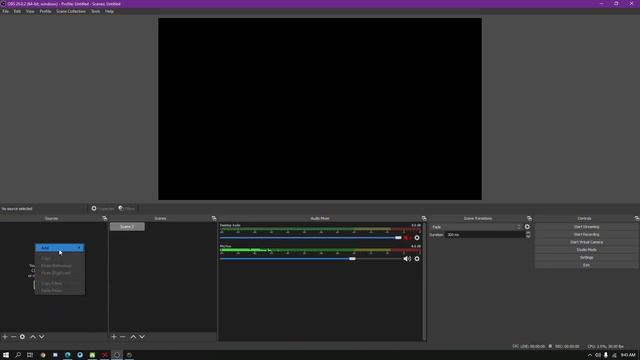
Task: Open source properties gear in Sources toolbar
Action: (x=22, y=337)
